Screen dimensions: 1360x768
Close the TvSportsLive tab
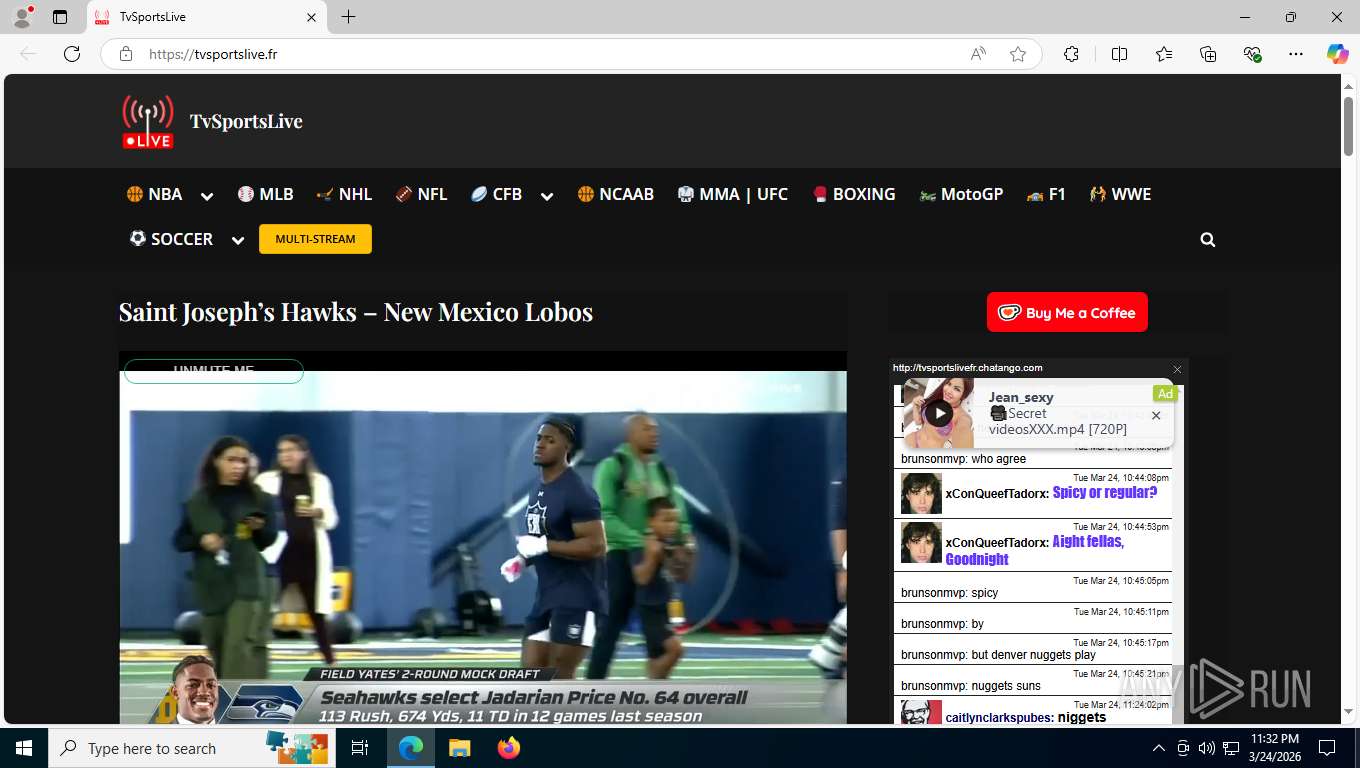point(311,17)
